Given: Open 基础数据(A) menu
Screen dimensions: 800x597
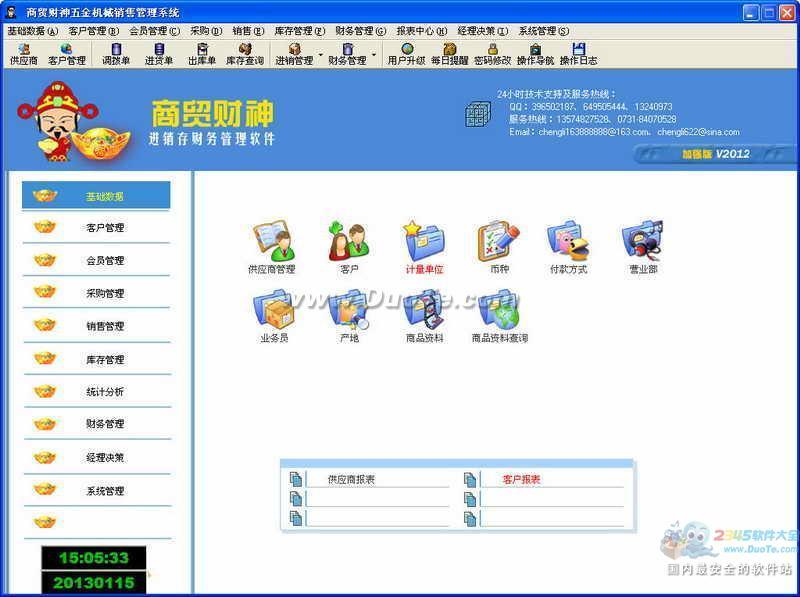Looking at the screenshot, I should pyautogui.click(x=33, y=31).
